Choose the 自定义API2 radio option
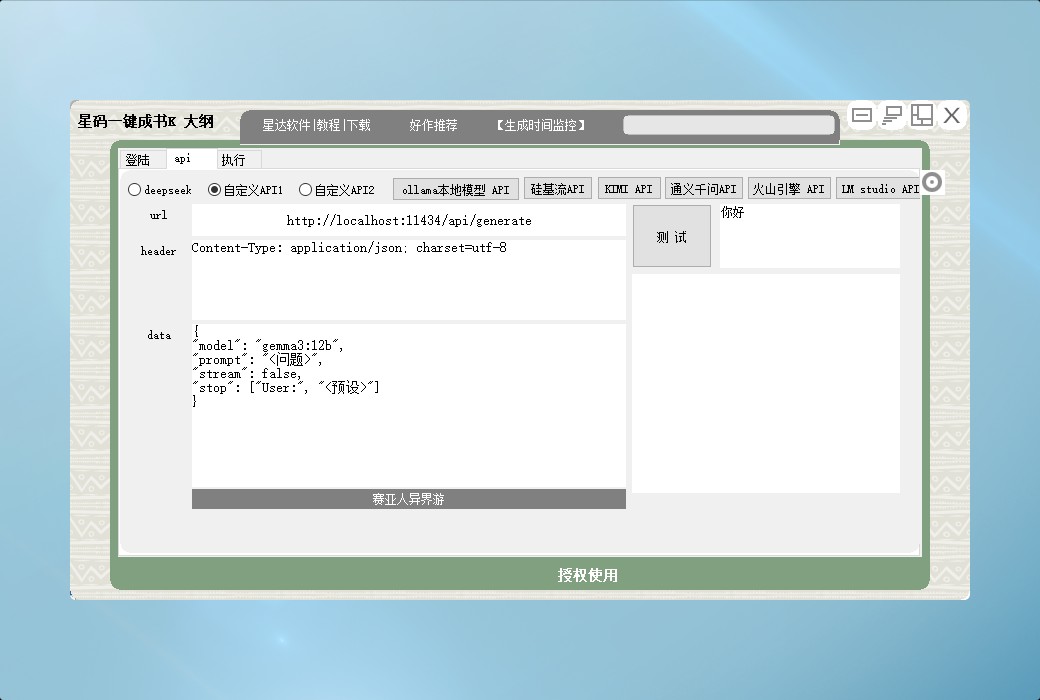Viewport: 1040px width, 700px height. coord(306,190)
